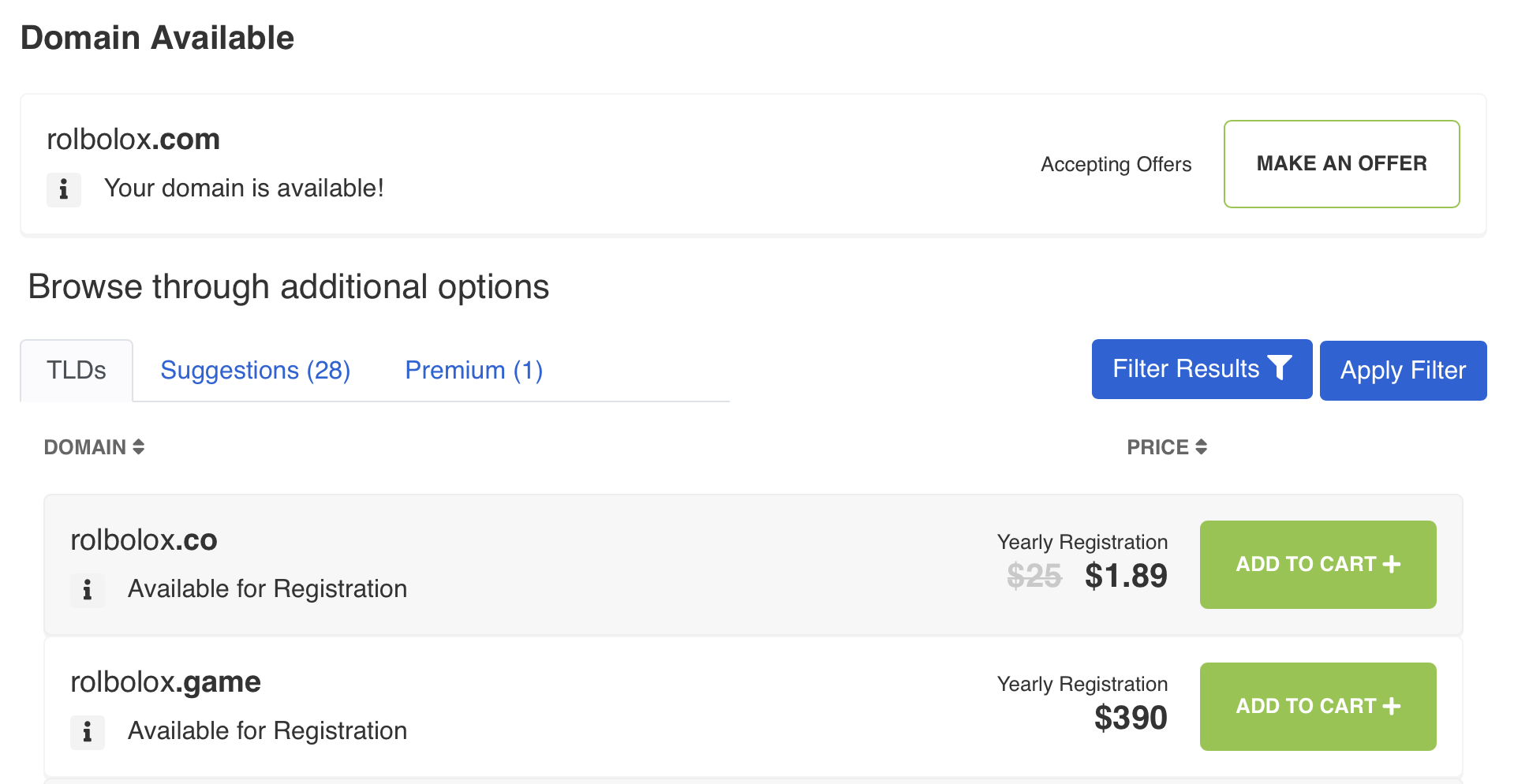Viewport: 1529px width, 784px height.
Task: Click the rolbolox.game domain name
Action: click(166, 682)
